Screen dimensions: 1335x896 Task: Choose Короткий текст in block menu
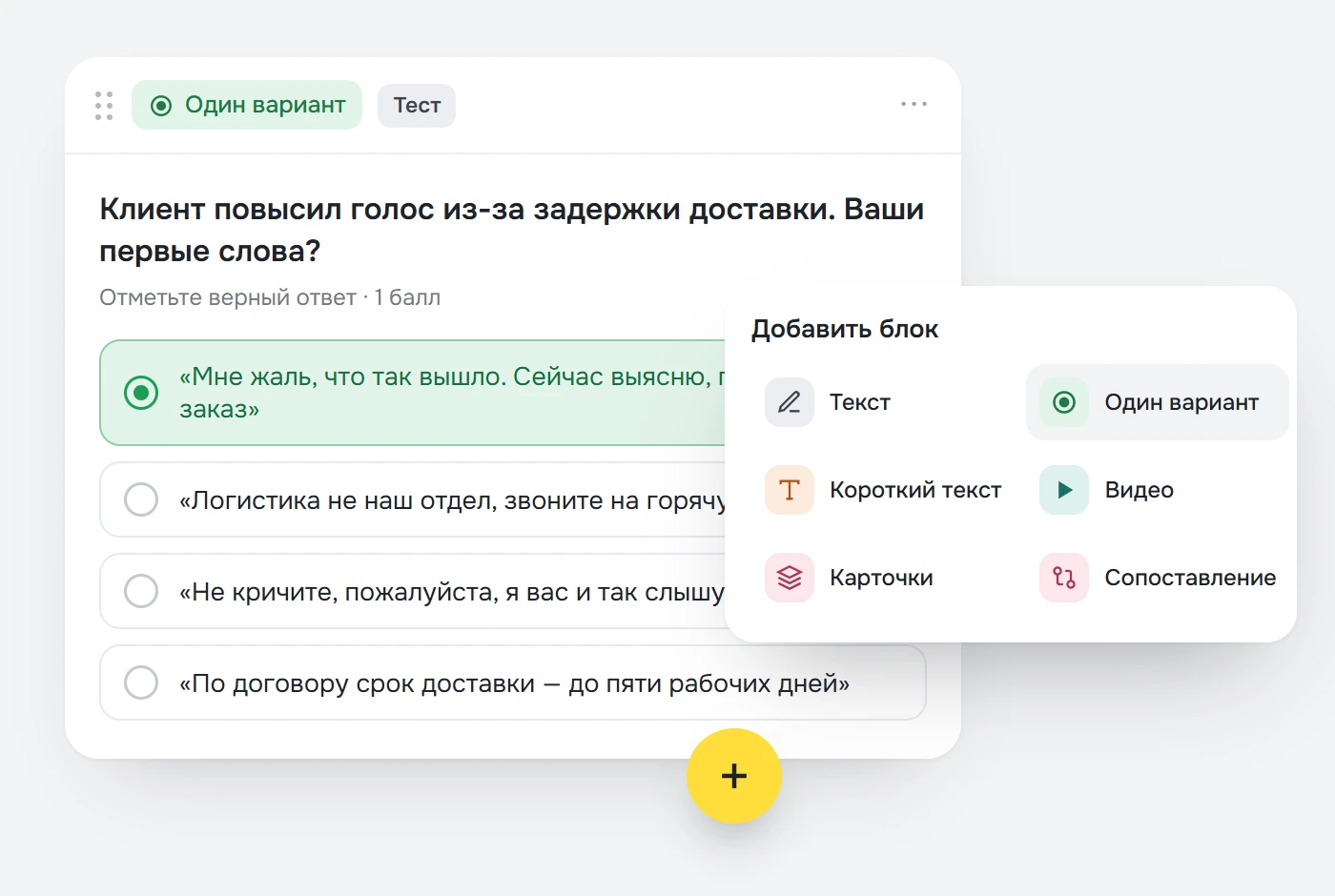(915, 490)
